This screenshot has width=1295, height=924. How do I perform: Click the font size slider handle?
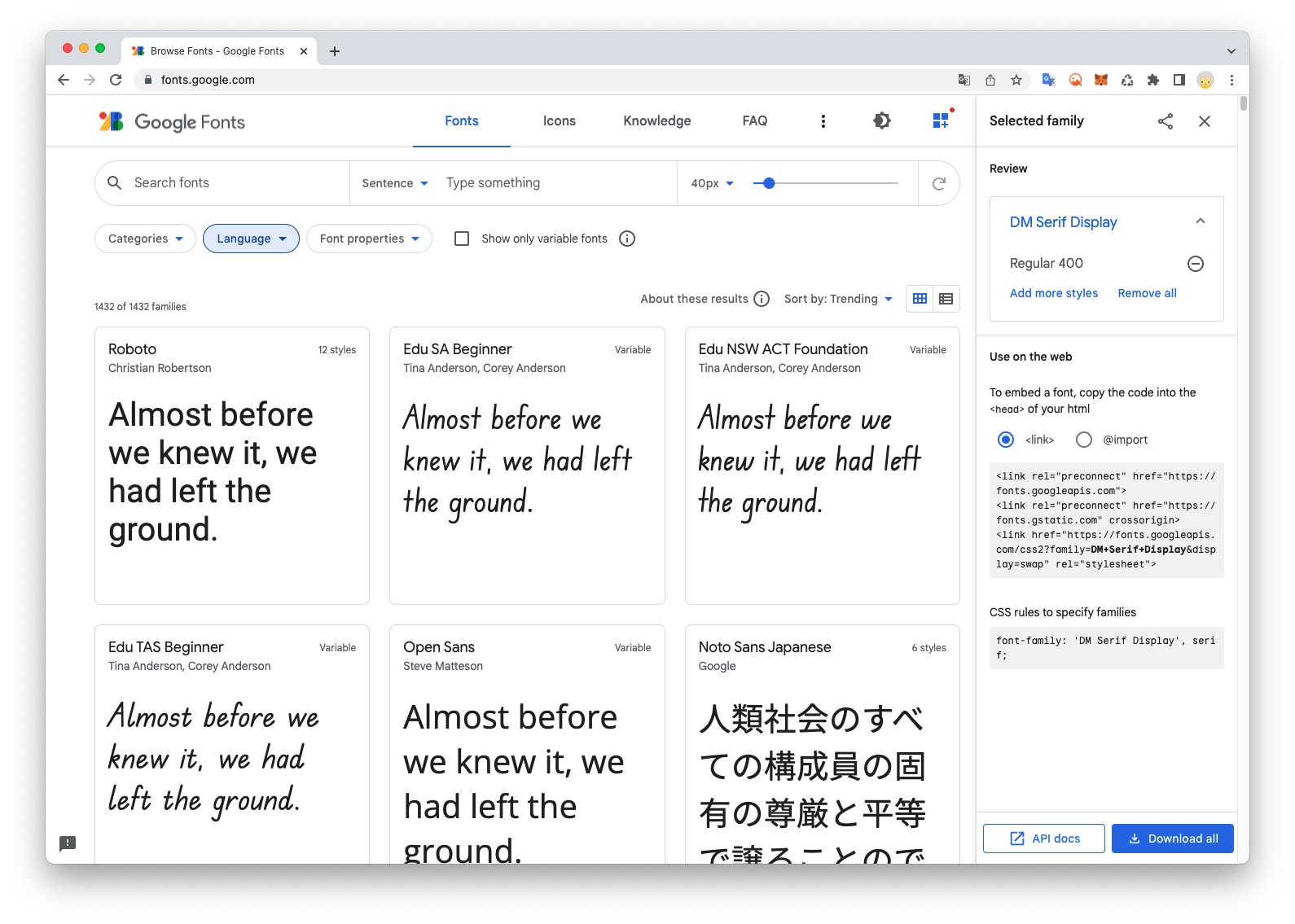769,183
